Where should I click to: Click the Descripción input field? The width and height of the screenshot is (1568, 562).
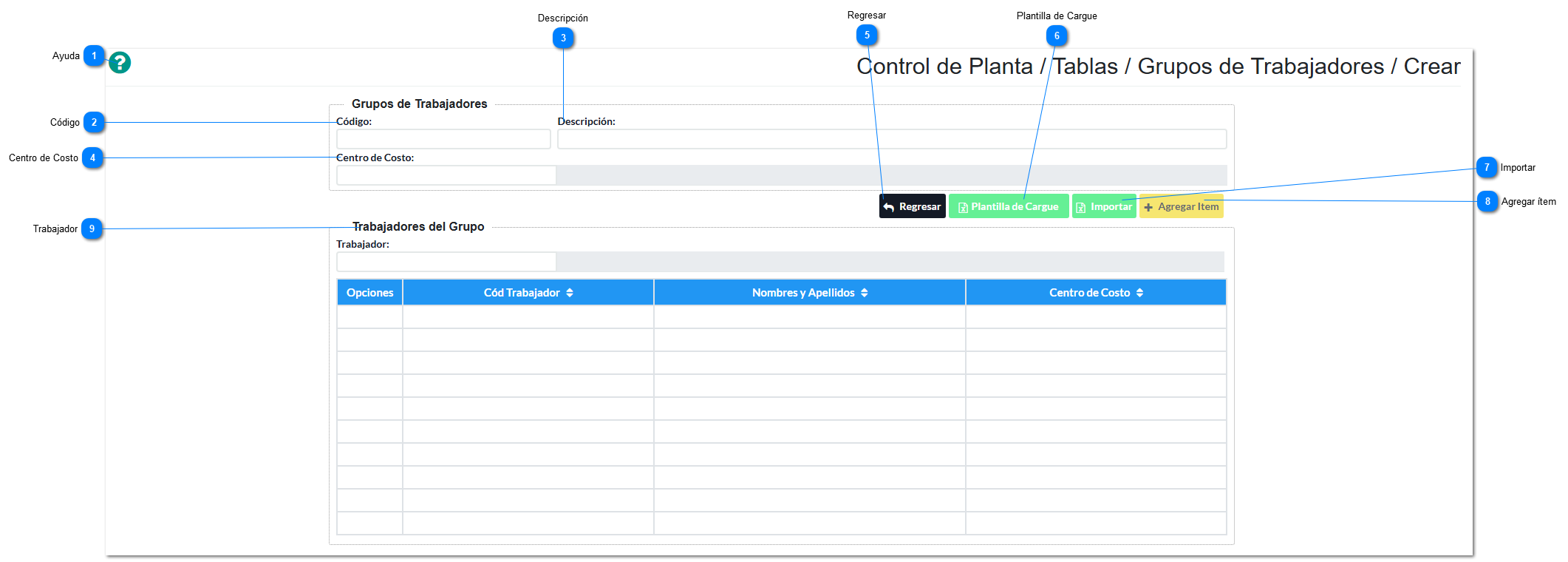click(x=892, y=139)
